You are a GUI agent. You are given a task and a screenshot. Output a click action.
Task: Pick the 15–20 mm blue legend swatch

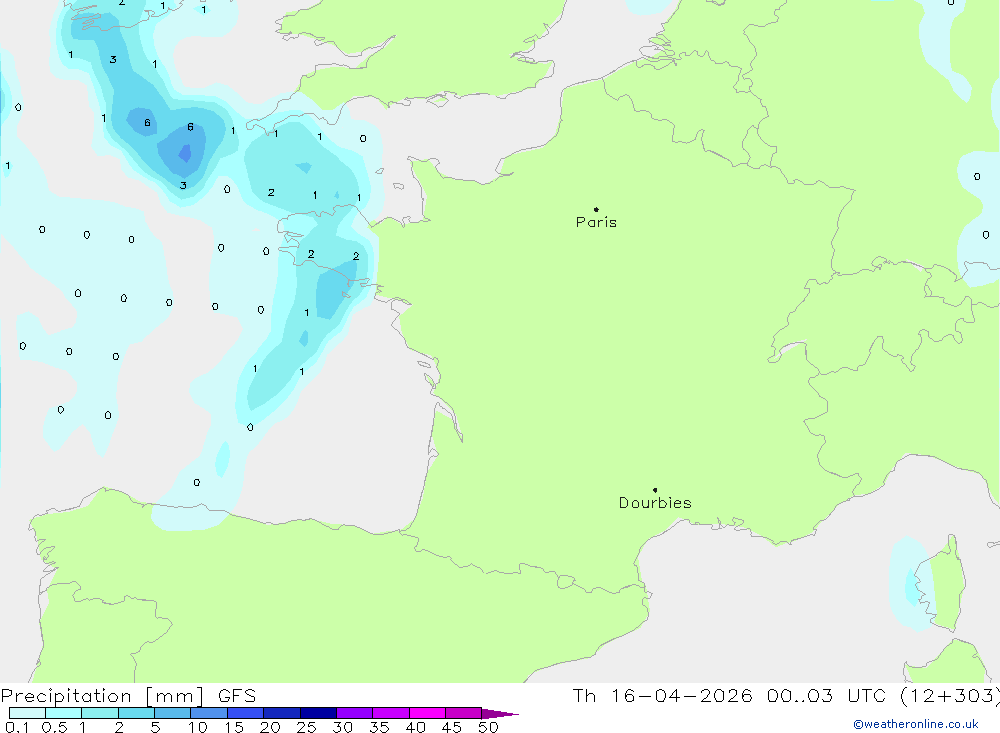pyautogui.click(x=246, y=713)
